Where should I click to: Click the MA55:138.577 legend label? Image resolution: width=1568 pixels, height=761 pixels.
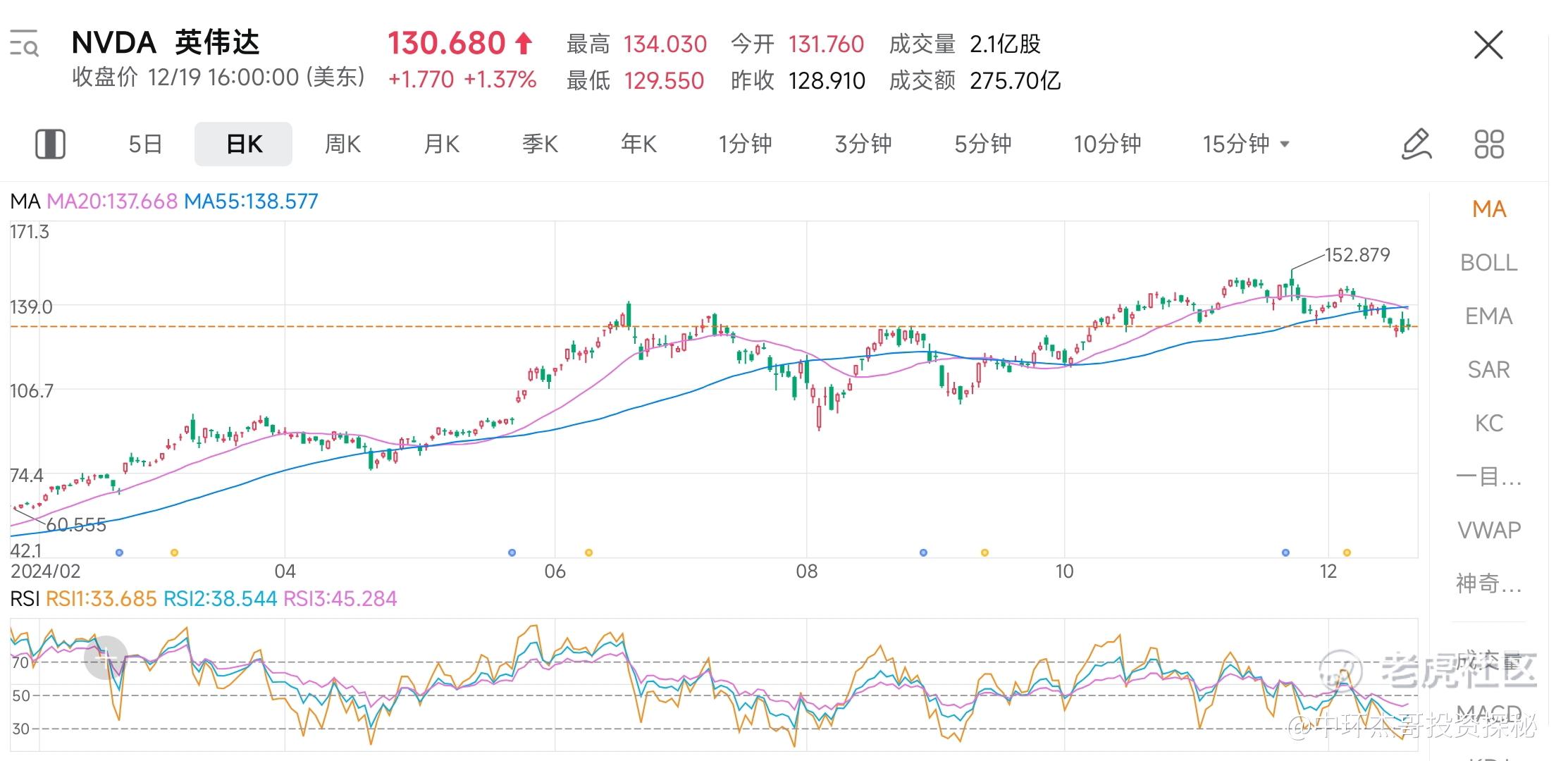251,202
